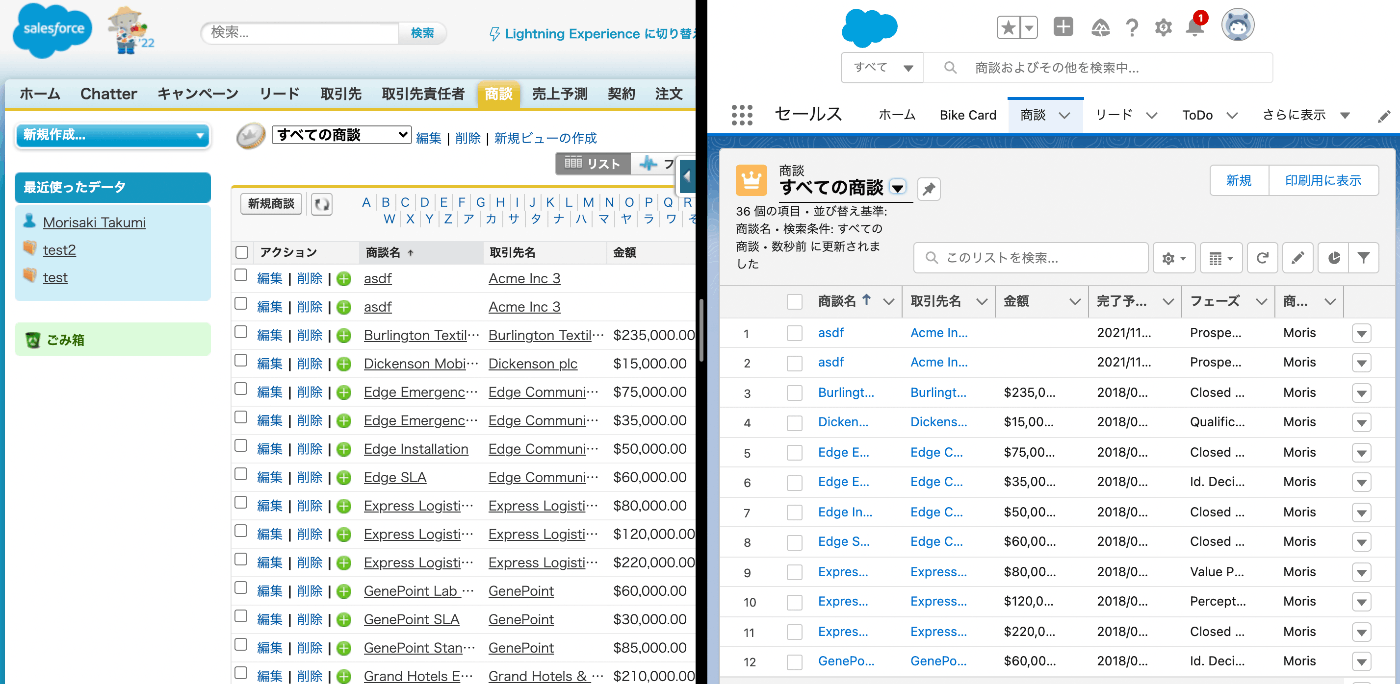
Task: Switch to the Chatter tab in Classic
Action: pos(108,94)
